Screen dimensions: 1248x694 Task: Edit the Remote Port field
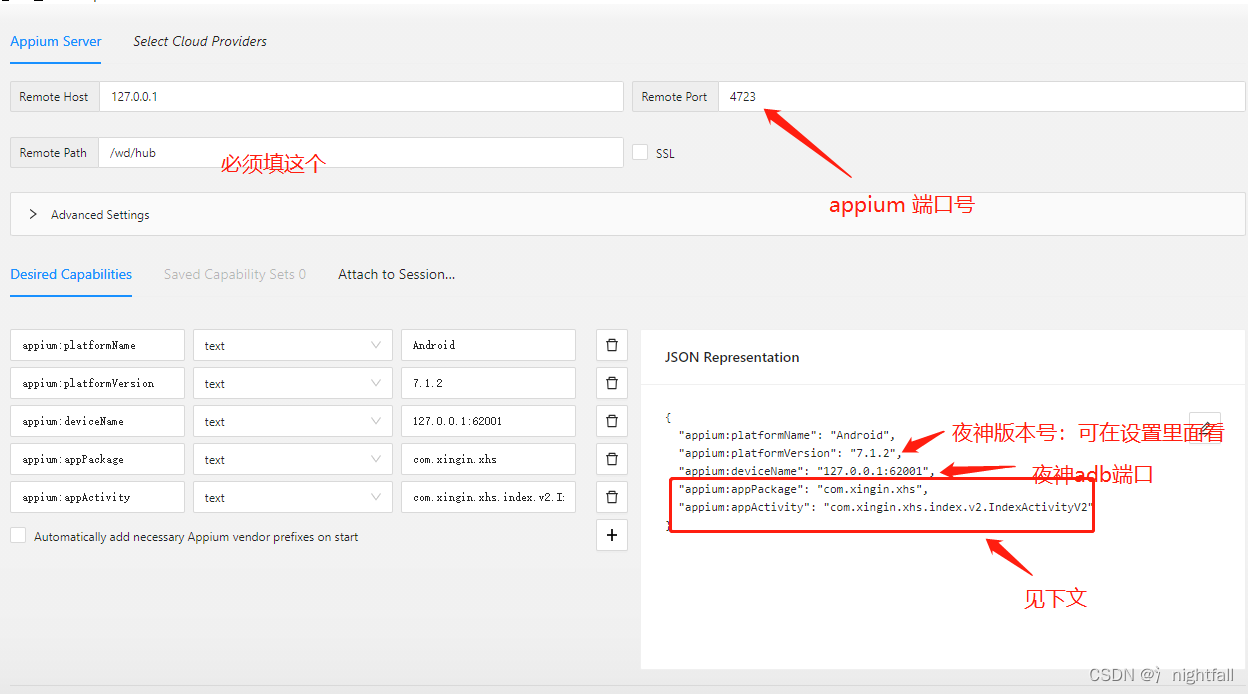point(982,97)
